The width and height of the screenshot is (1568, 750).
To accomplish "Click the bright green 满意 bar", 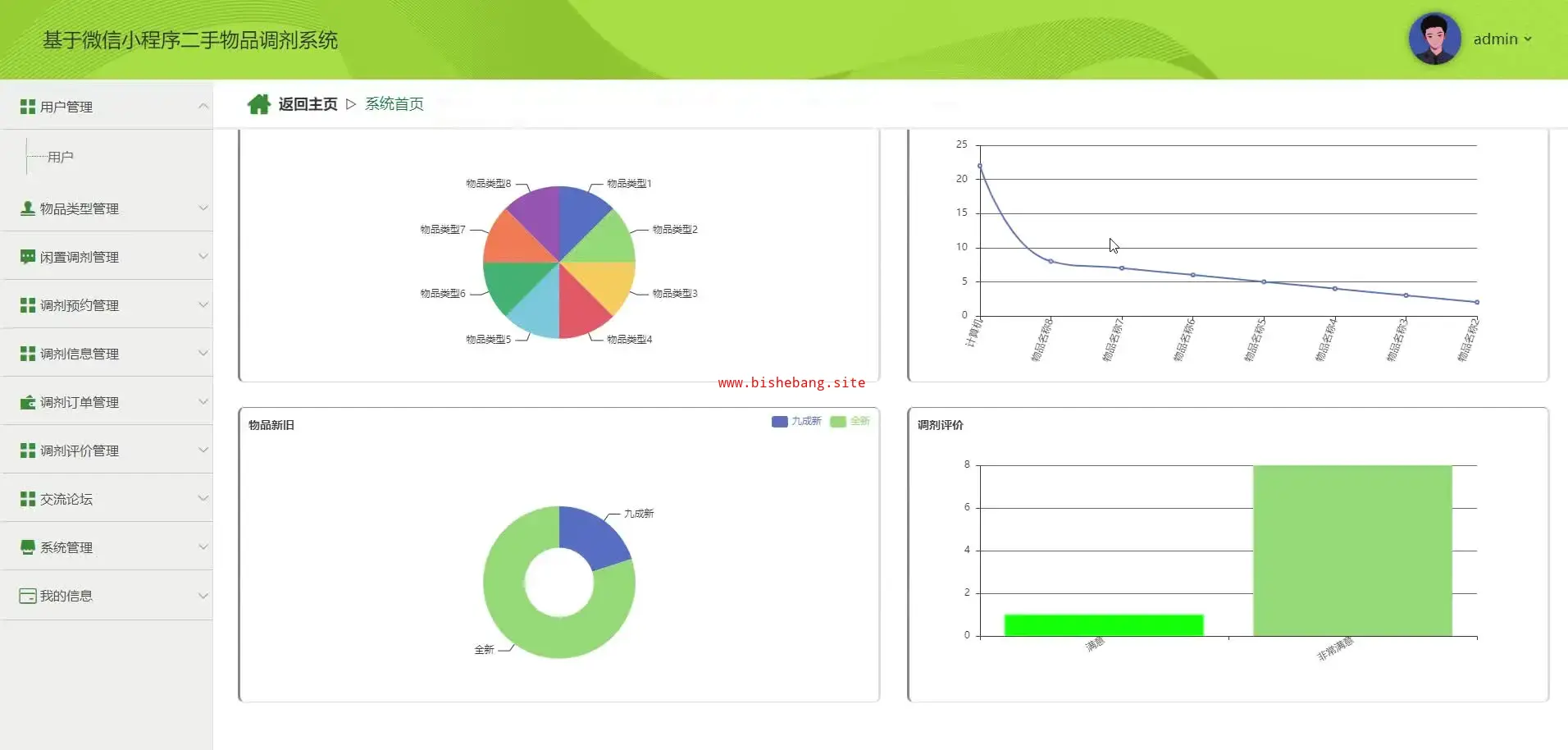I will coord(1104,625).
